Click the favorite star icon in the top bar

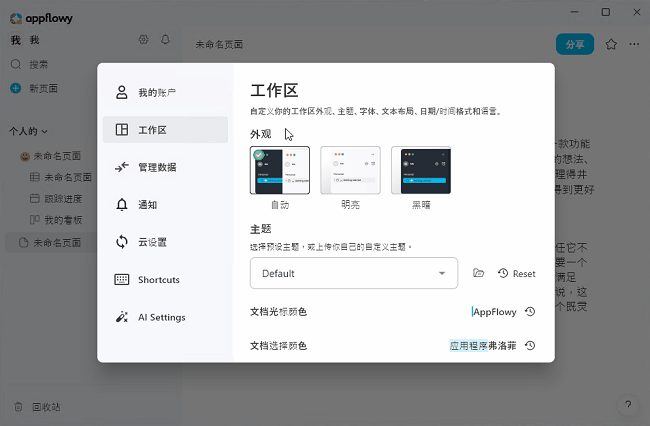point(611,44)
